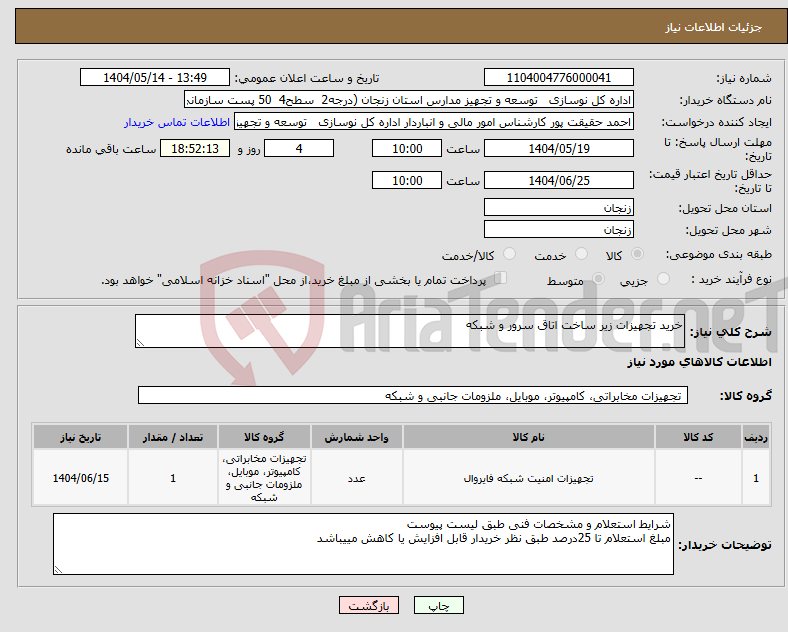Open the اطلاعات تماس خریدار link

[177, 122]
